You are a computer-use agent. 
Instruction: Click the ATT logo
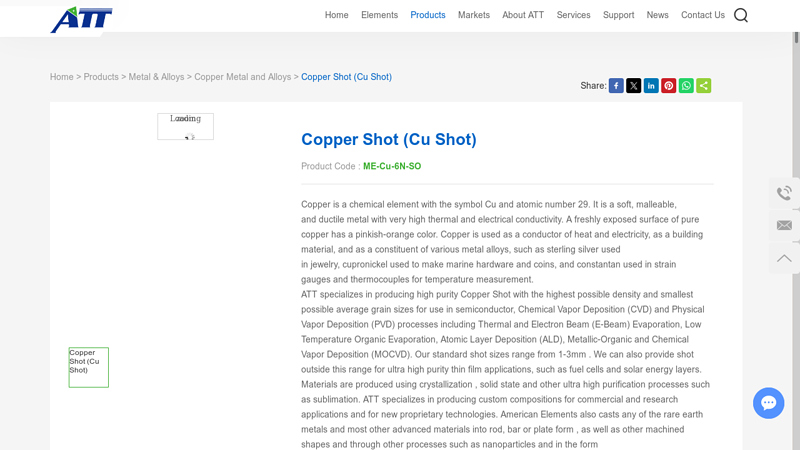click(x=82, y=19)
